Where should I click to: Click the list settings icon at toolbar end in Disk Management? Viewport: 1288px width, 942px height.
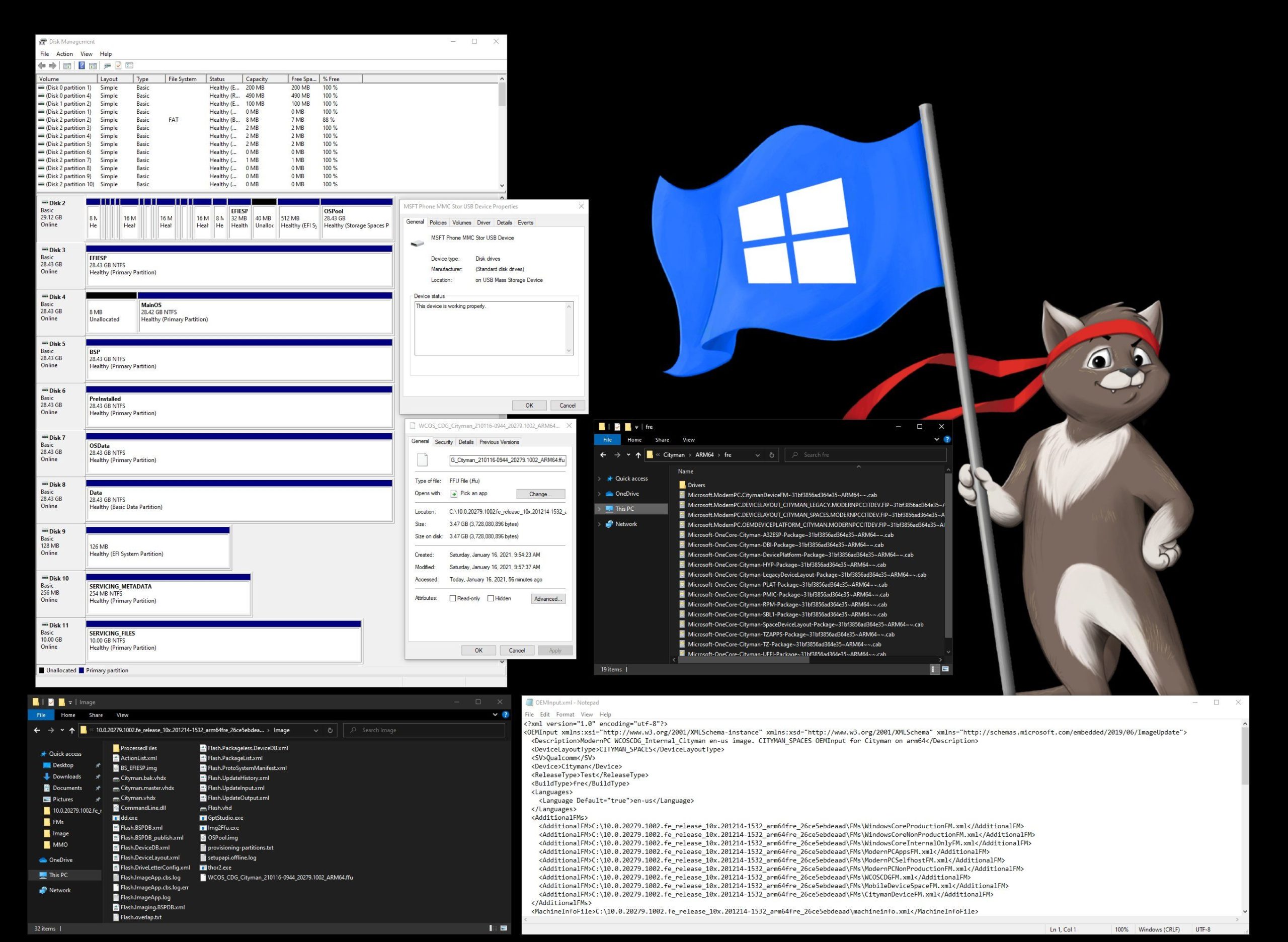click(x=129, y=65)
